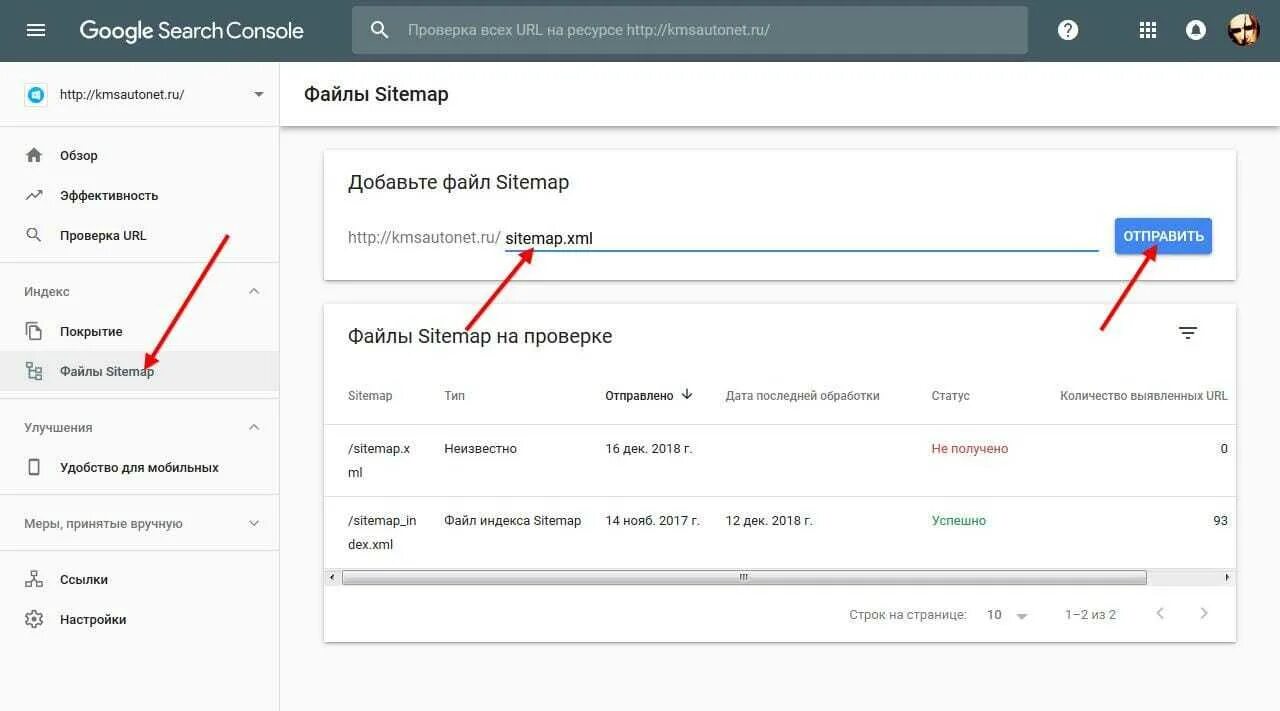The width and height of the screenshot is (1280, 711).
Task: Open the hamburger main menu
Action: (x=36, y=30)
